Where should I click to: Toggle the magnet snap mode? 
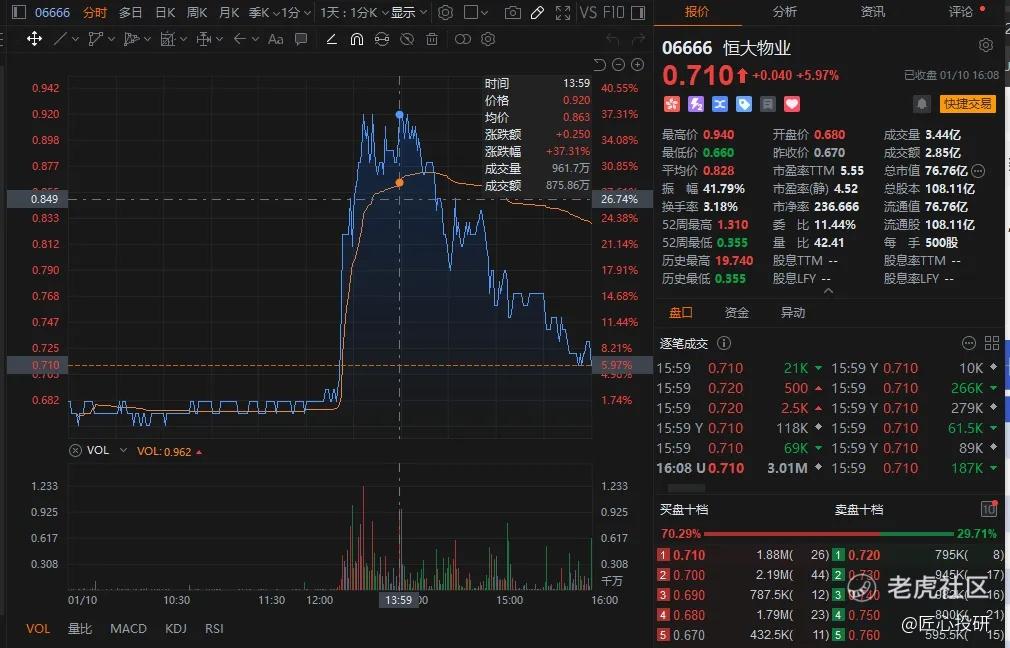click(x=357, y=39)
